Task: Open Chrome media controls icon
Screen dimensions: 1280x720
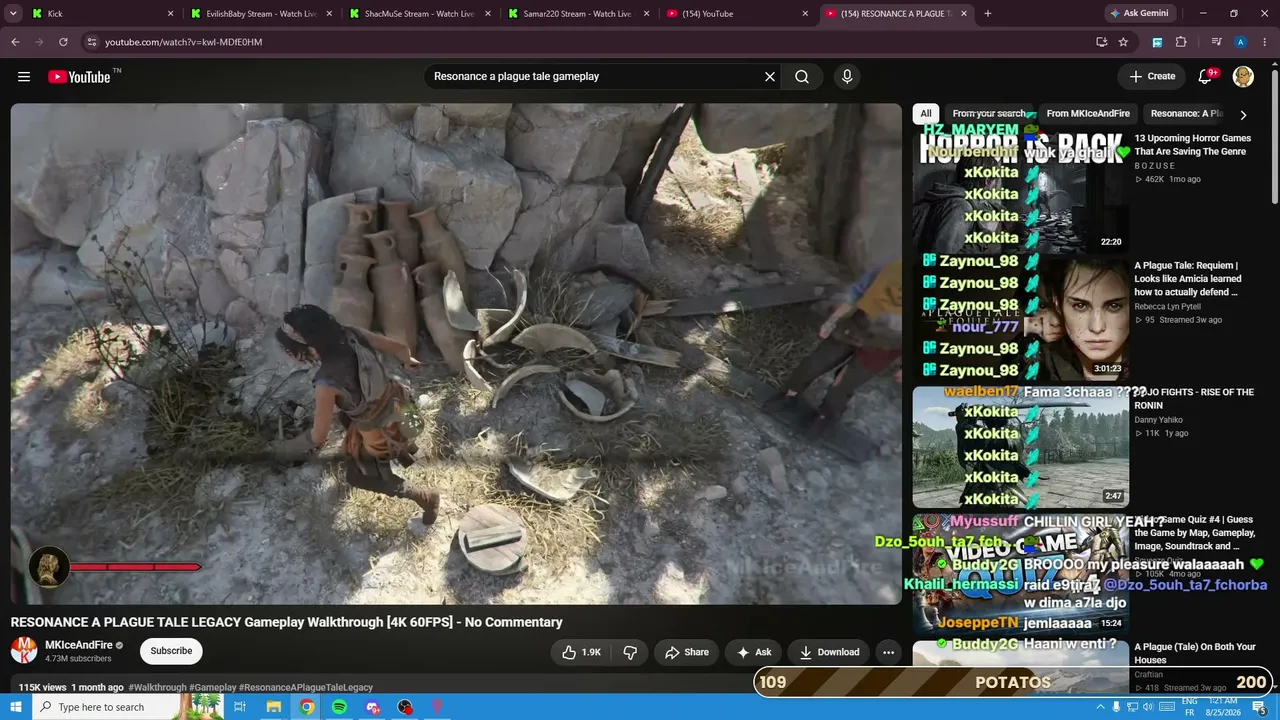Action: (x=1216, y=42)
